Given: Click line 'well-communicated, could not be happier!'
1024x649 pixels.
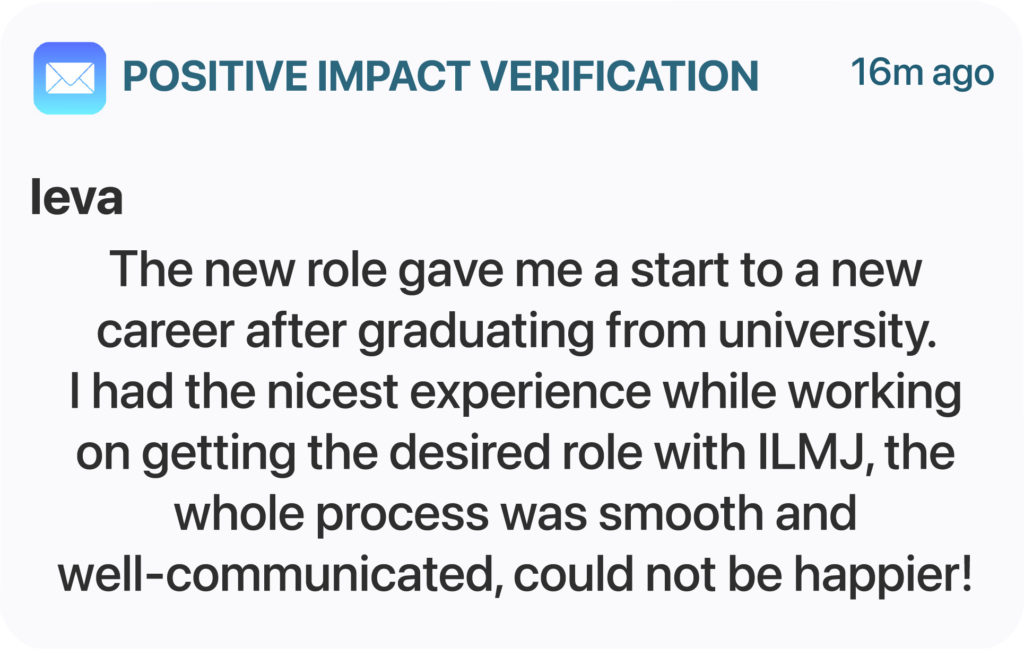Looking at the screenshot, I should tap(515, 575).
